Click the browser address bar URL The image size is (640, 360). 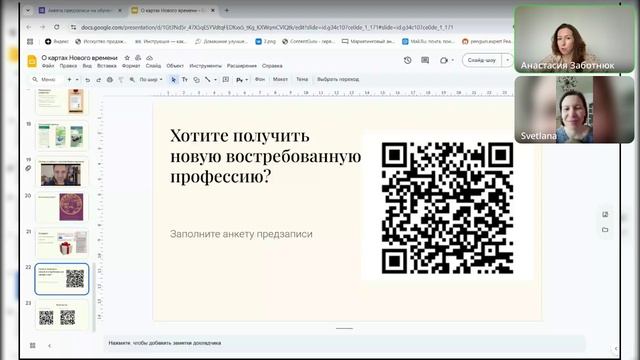coord(267,27)
